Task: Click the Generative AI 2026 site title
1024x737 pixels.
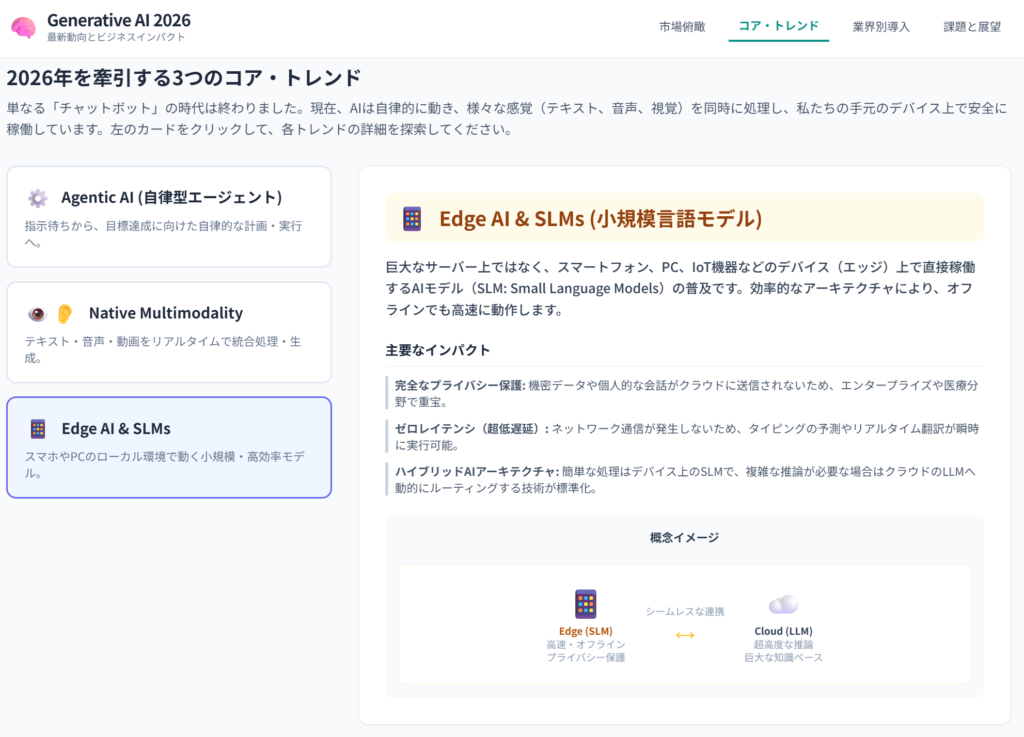Action: click(x=118, y=20)
